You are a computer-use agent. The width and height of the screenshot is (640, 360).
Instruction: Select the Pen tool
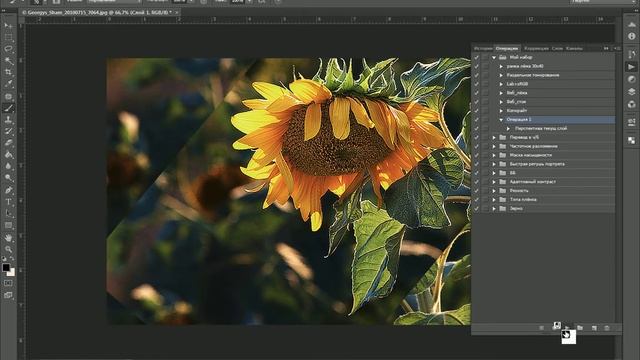click(x=8, y=190)
